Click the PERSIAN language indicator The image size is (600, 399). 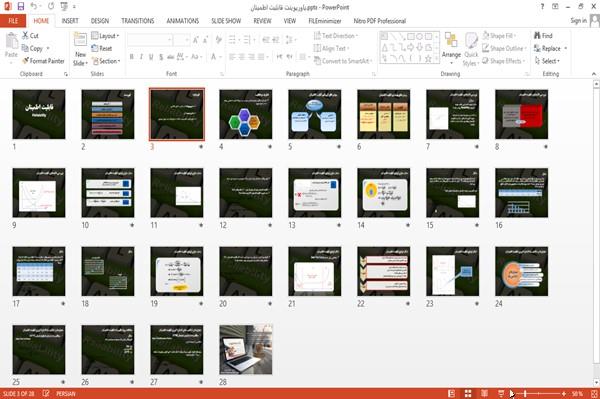tap(66, 393)
